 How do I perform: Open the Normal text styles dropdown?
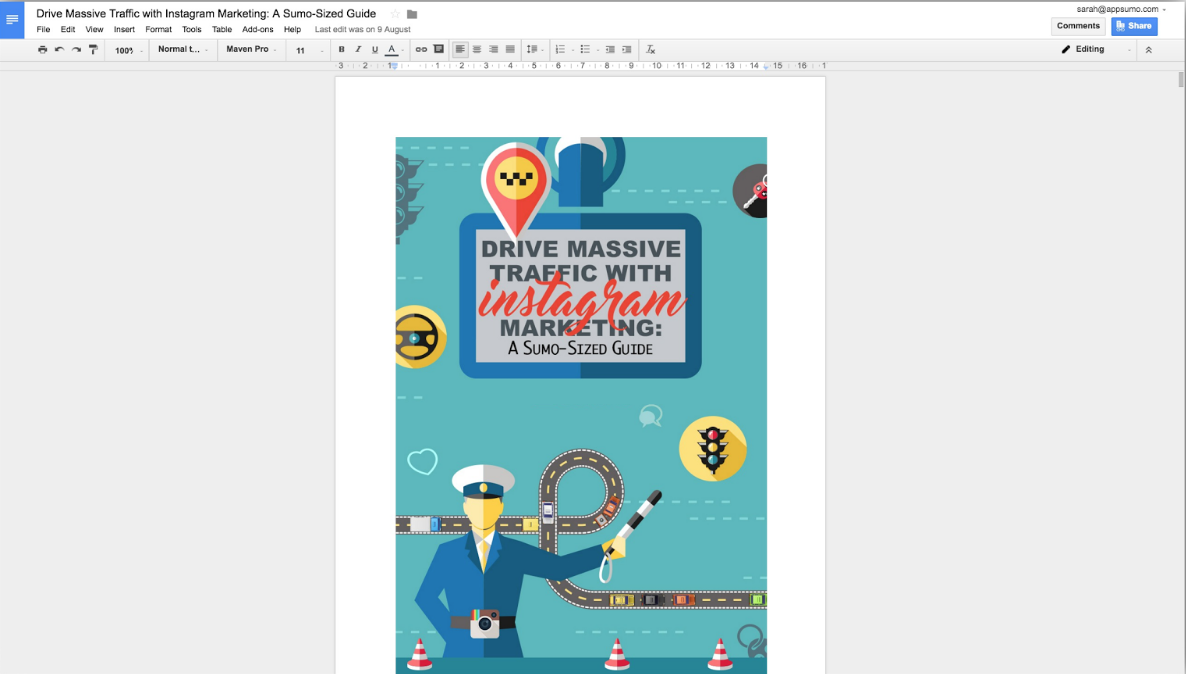(x=182, y=49)
